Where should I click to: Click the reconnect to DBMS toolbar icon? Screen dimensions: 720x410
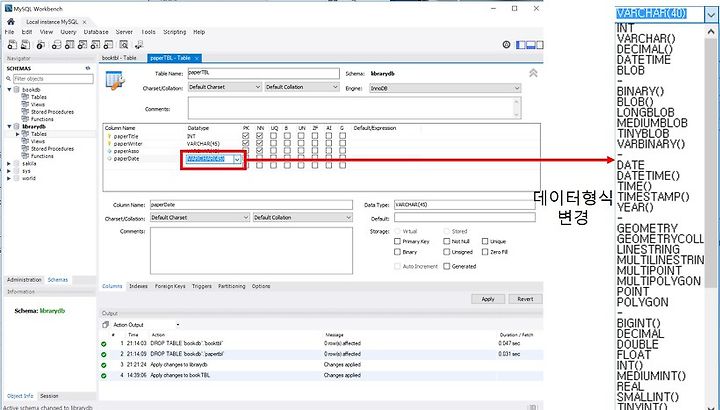click(x=139, y=45)
